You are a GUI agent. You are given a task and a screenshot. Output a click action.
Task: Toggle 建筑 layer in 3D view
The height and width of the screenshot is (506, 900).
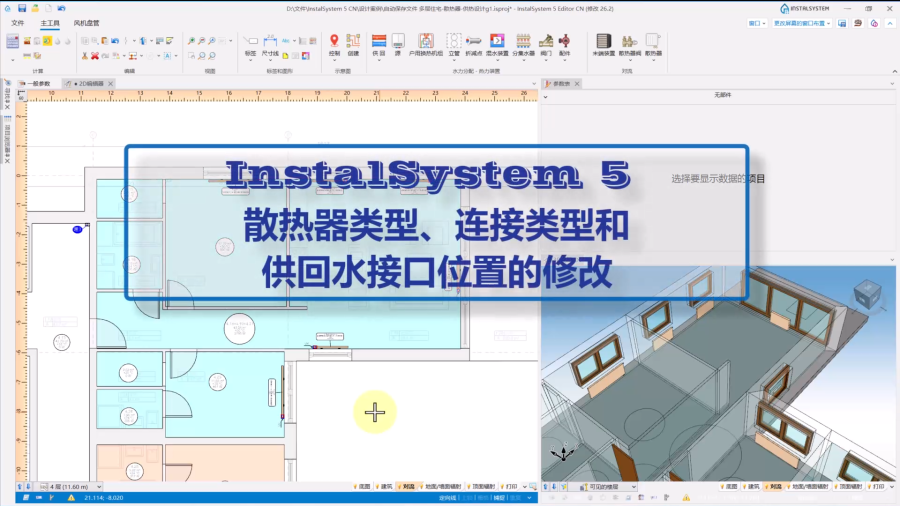pyautogui.click(x=752, y=486)
